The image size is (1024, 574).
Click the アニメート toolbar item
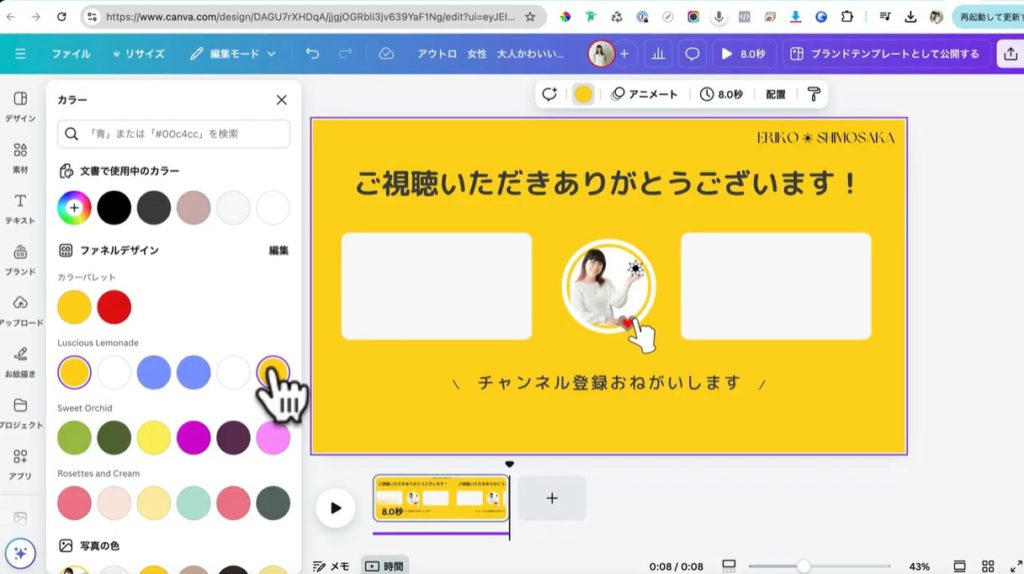point(644,94)
